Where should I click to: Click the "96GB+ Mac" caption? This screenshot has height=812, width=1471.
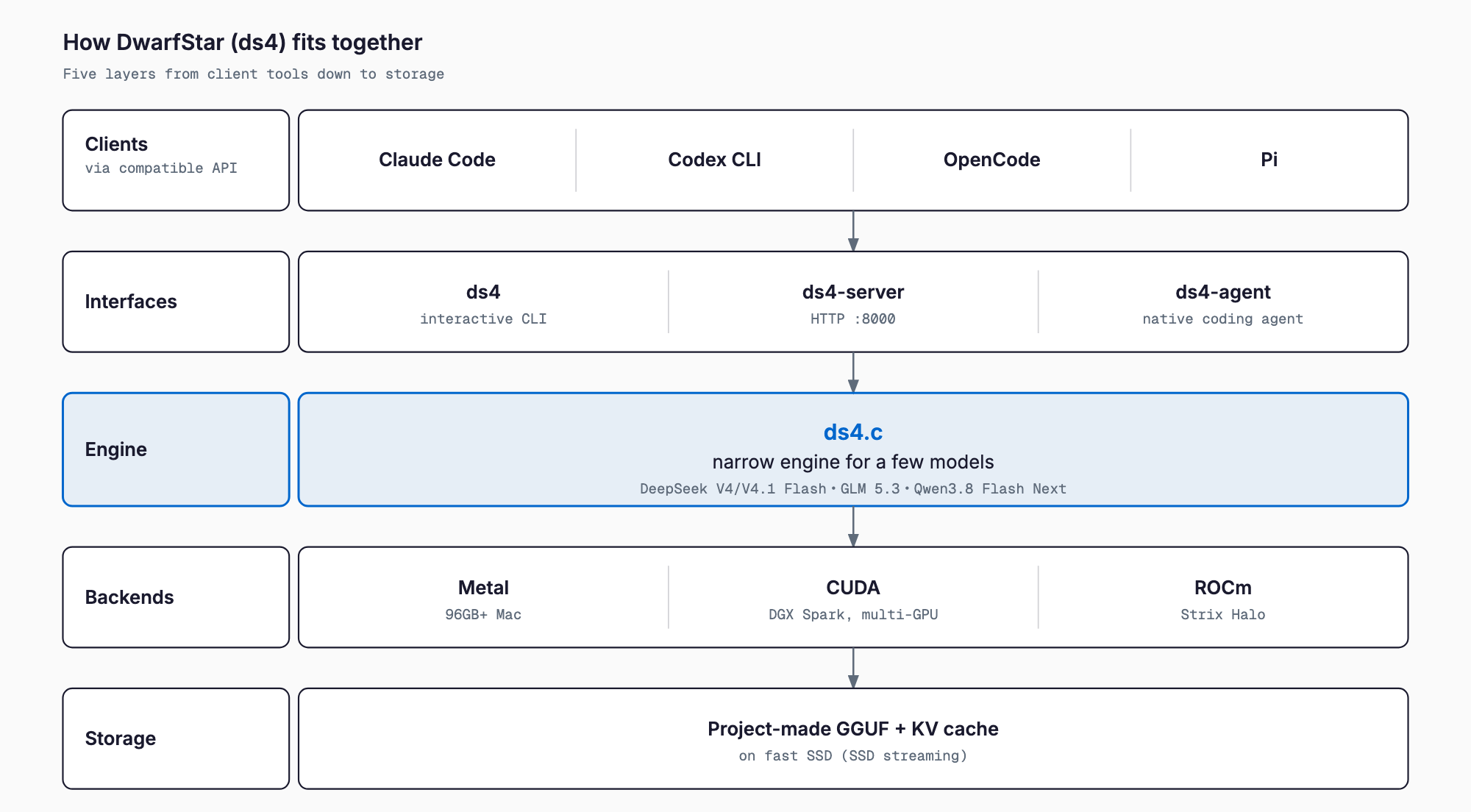pyautogui.click(x=483, y=614)
